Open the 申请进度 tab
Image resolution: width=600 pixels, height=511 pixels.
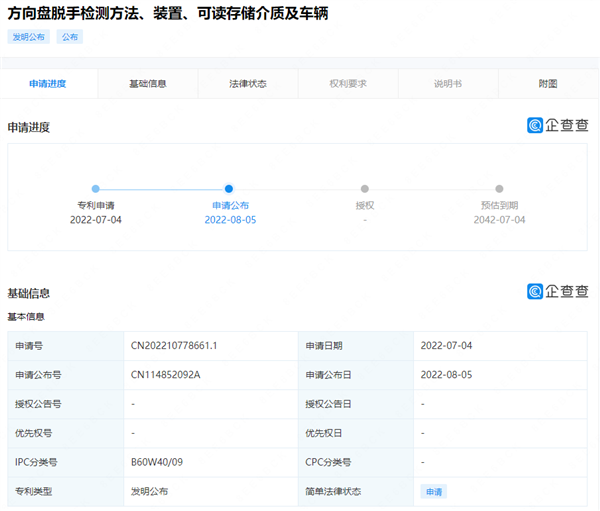click(x=48, y=83)
